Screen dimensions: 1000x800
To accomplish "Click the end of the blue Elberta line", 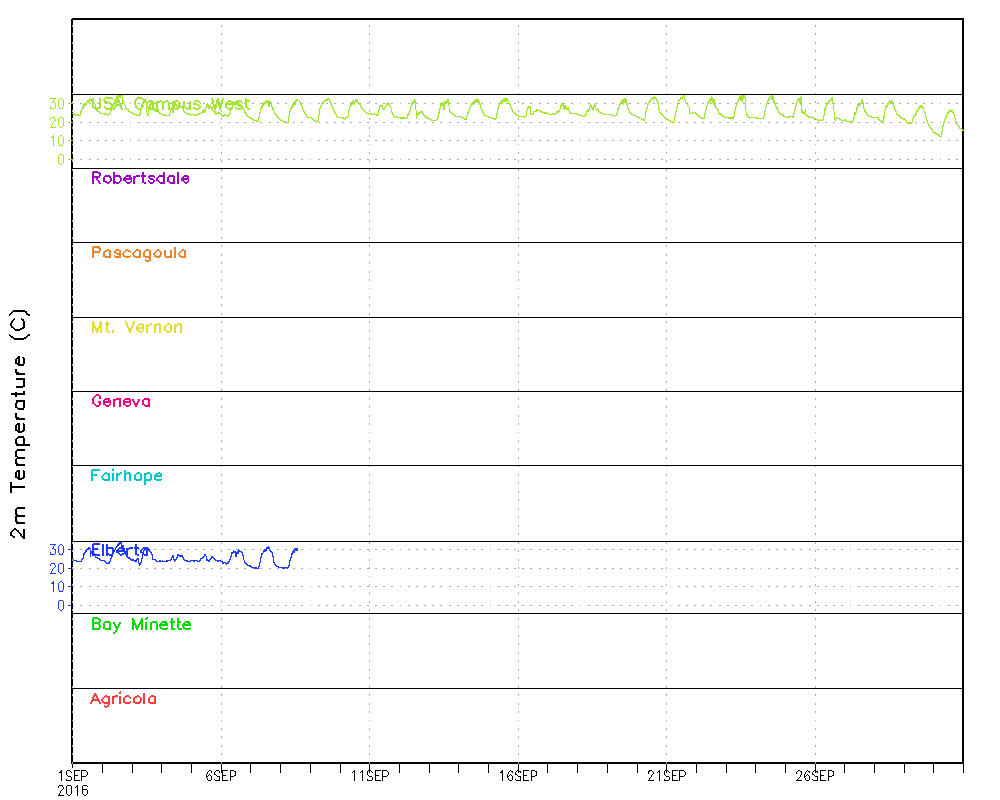I will (x=297, y=548).
